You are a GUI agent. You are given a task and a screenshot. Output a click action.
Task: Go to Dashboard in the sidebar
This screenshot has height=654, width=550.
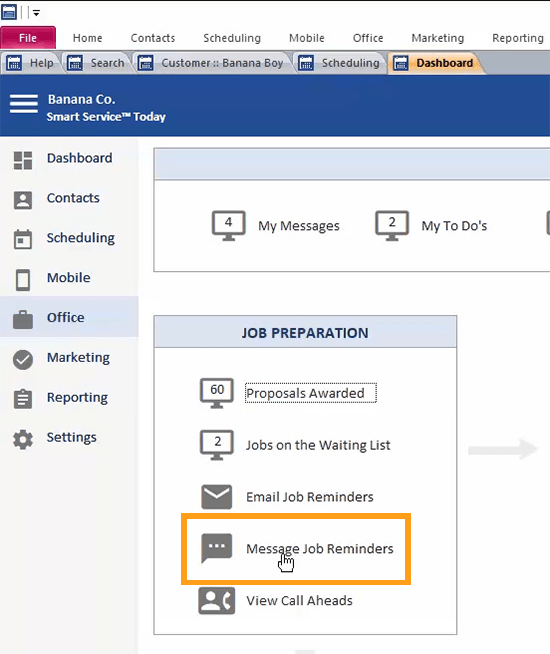click(80, 158)
